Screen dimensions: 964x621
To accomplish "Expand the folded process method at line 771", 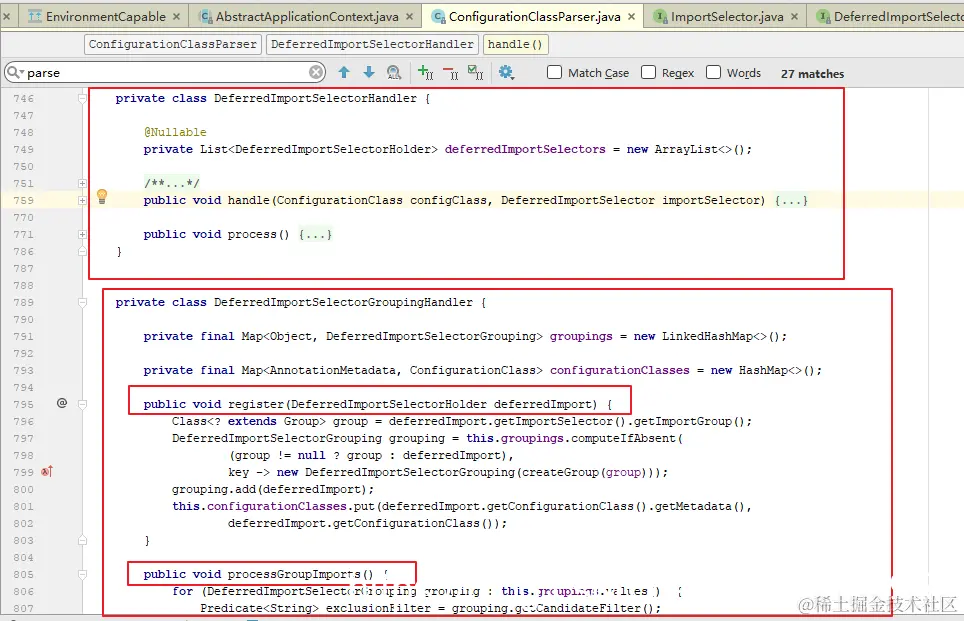I will 82,234.
